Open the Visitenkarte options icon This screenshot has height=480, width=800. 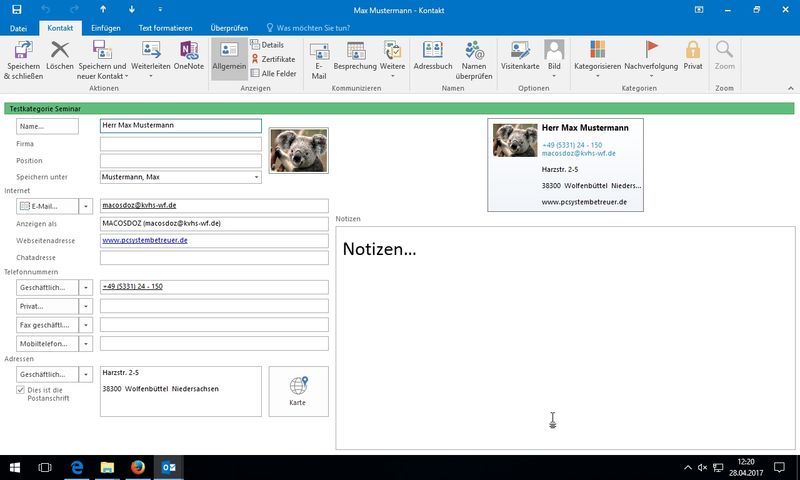[520, 50]
